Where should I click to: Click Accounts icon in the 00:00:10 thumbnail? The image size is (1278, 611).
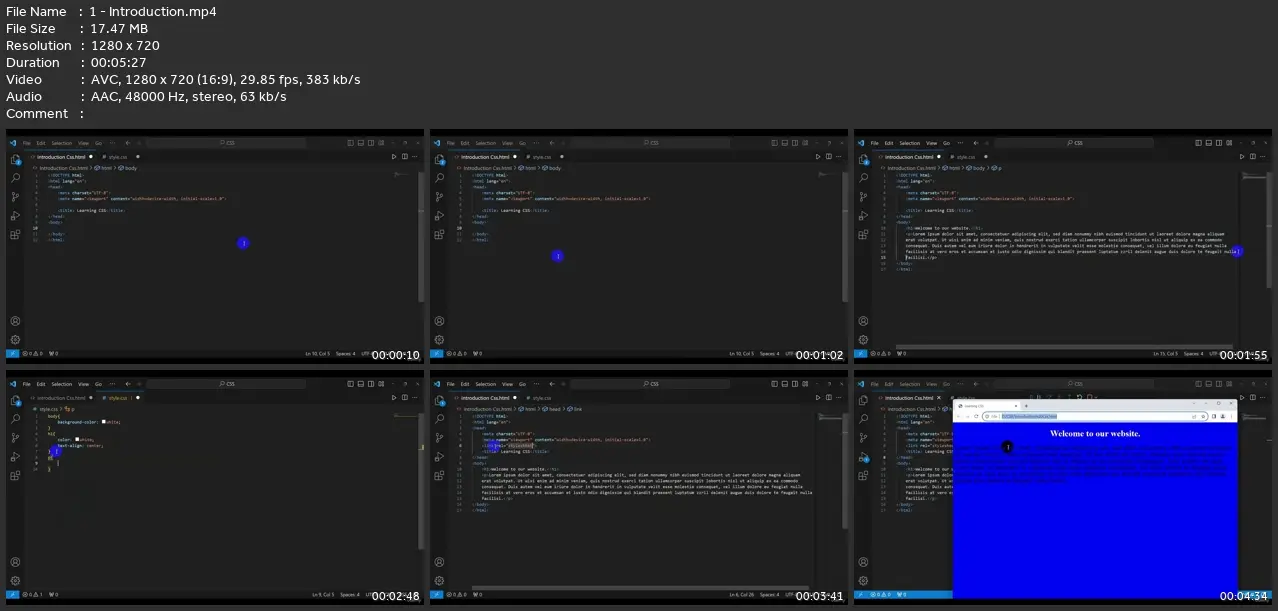[x=15, y=321]
